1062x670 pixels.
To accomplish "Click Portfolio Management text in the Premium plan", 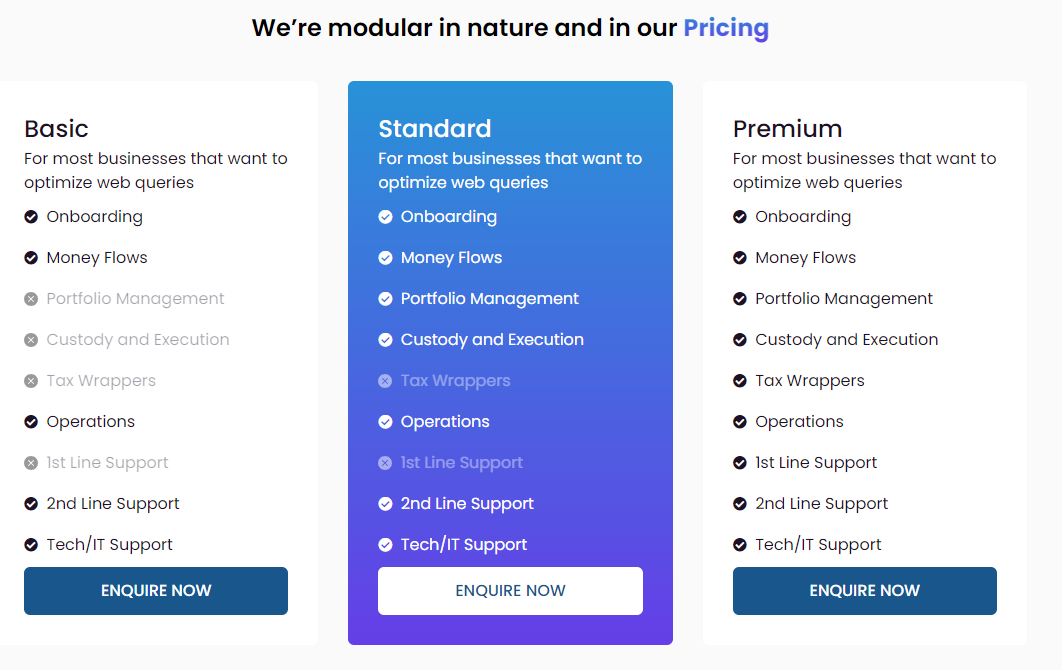I will click(843, 299).
